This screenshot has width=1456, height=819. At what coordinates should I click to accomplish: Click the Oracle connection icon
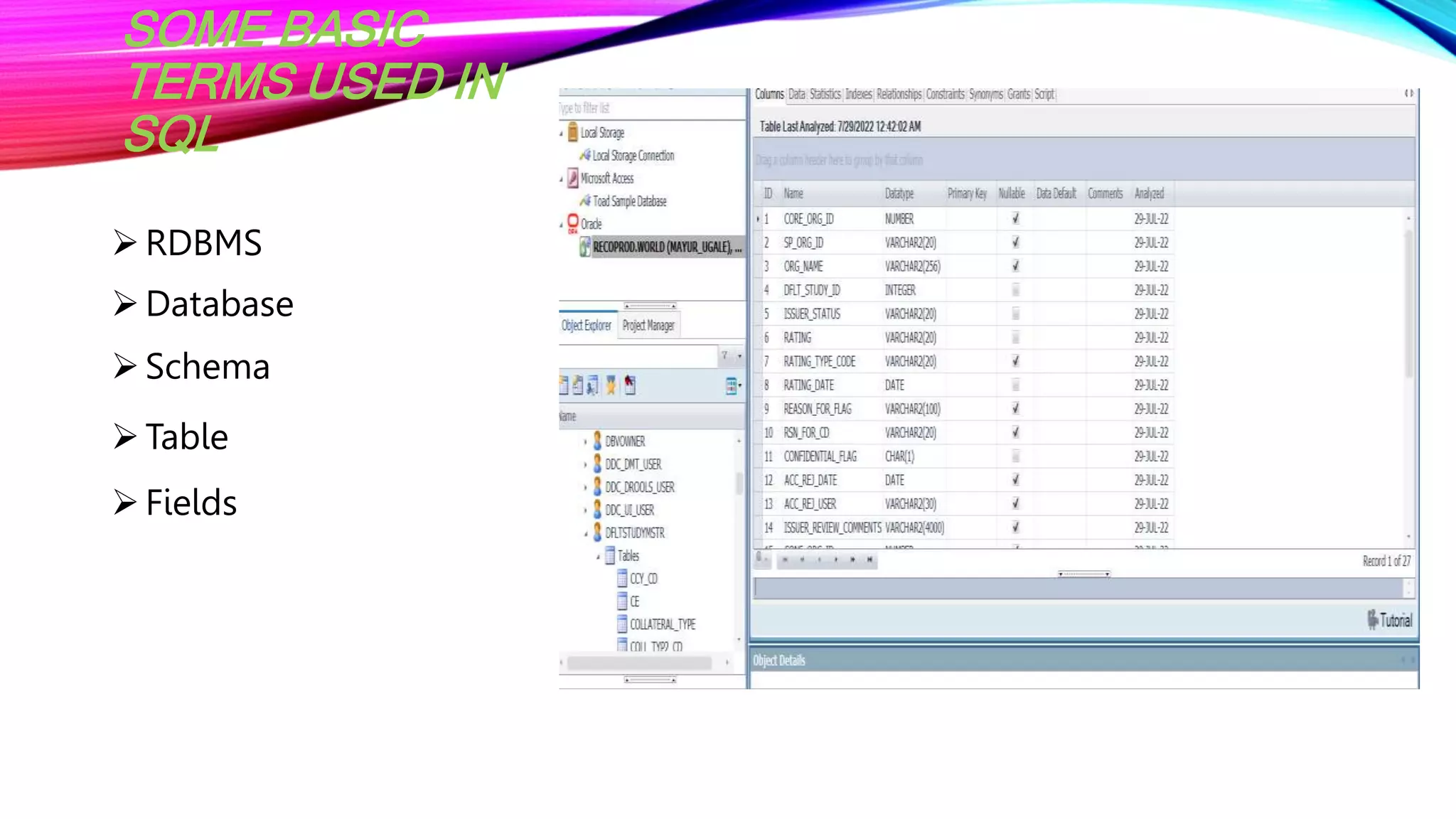573,223
